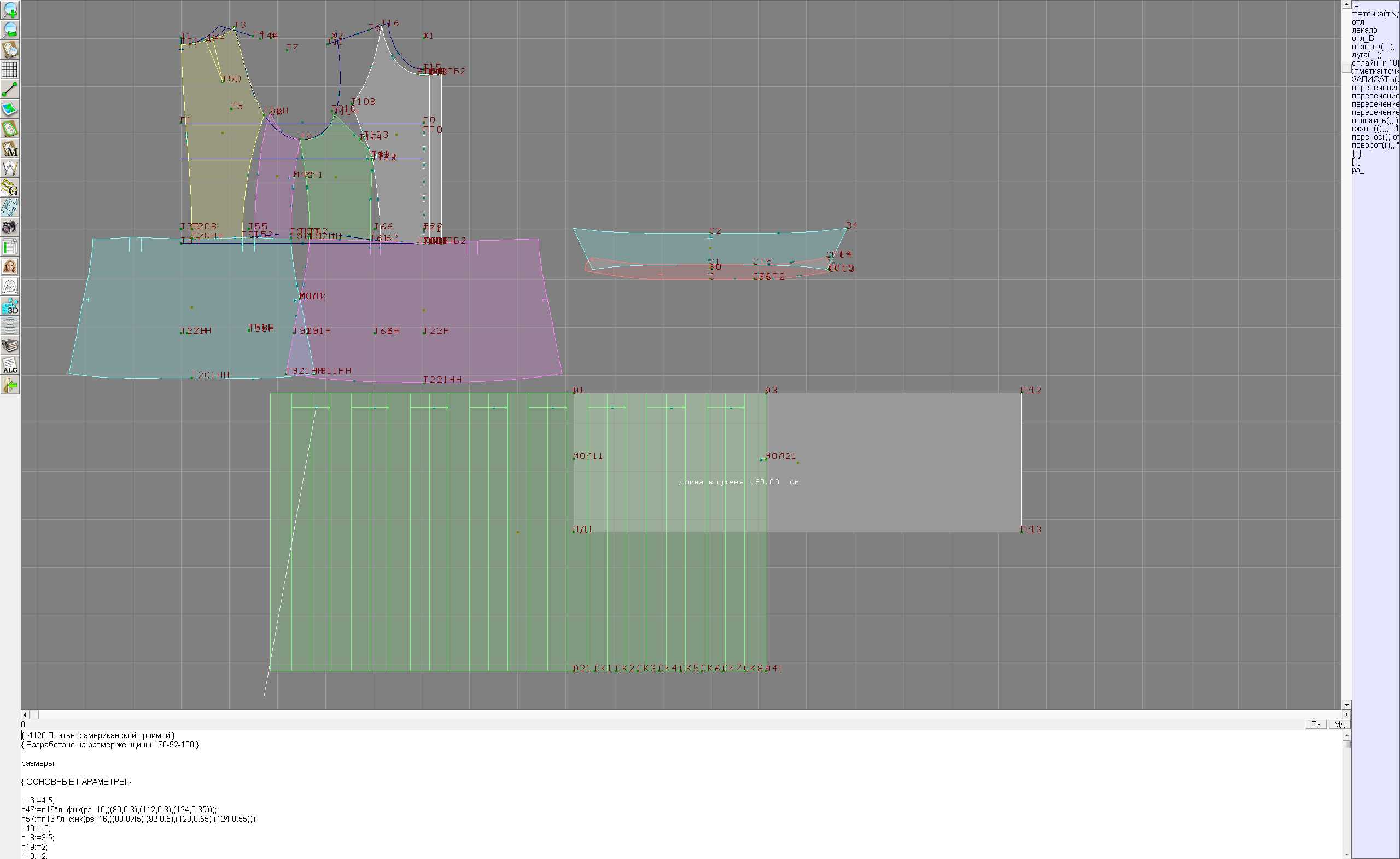Viewport: 1400px width, 859px height.
Task: Open the woman portrait figure icon
Action: click(10, 266)
